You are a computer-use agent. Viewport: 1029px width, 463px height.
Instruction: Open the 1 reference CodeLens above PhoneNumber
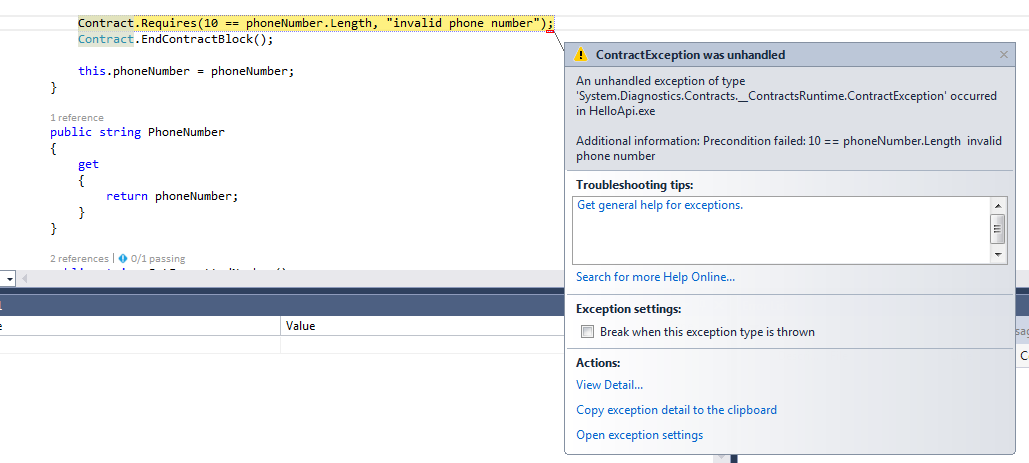(x=76, y=118)
